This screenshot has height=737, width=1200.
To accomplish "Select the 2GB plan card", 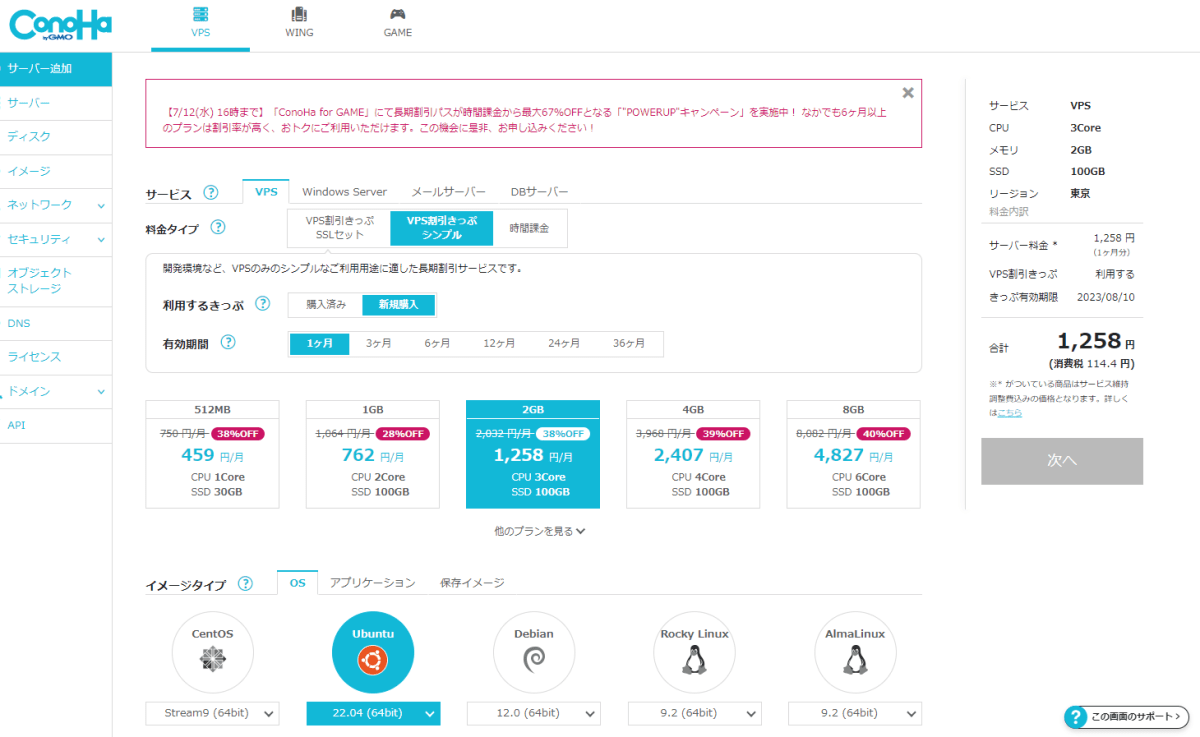I will [x=533, y=454].
